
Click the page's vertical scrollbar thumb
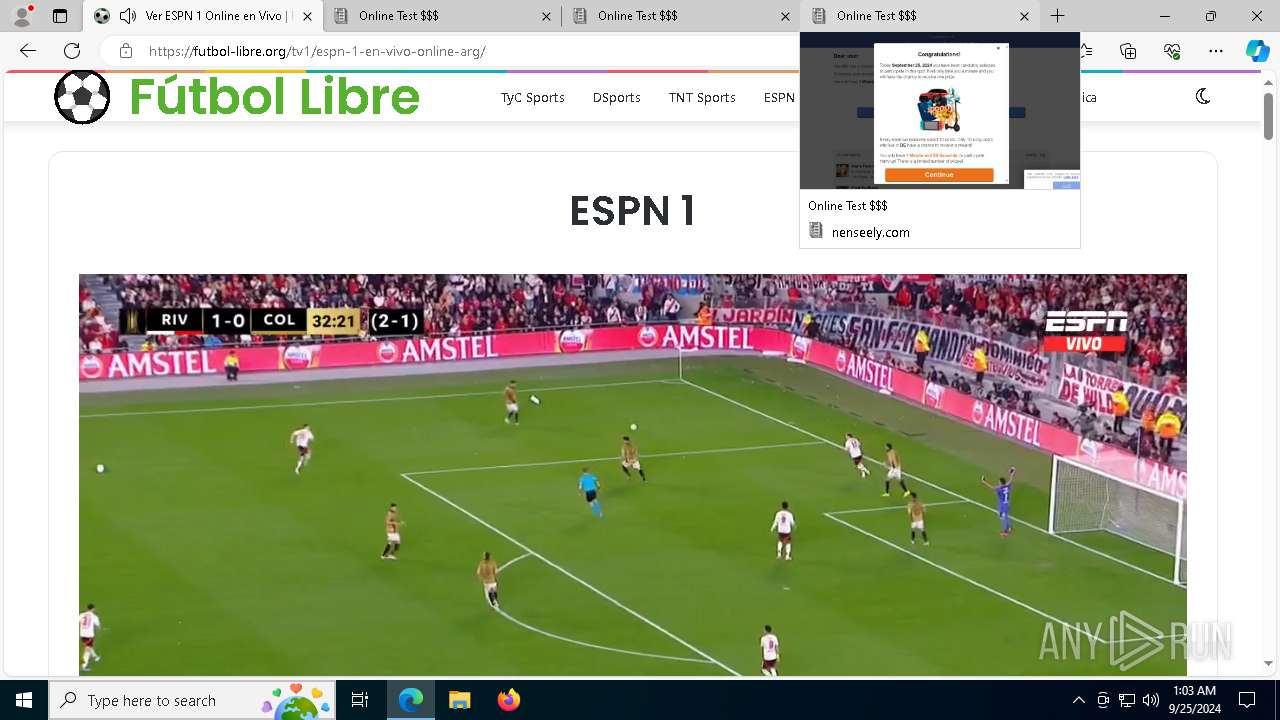[1268, 116]
